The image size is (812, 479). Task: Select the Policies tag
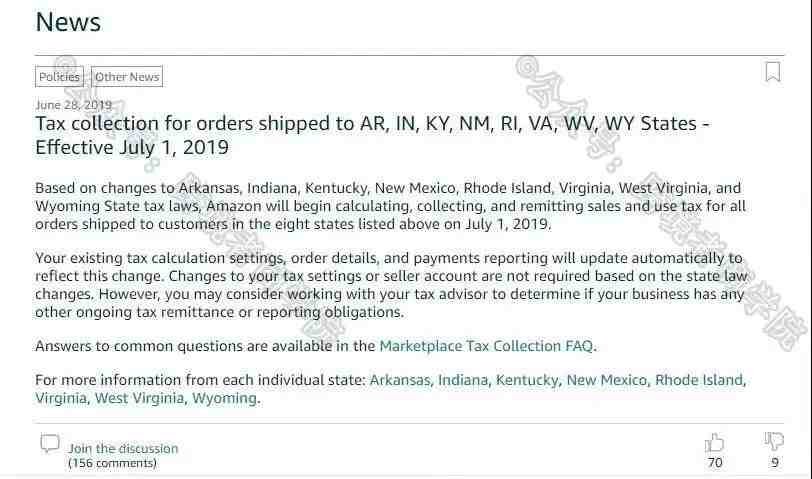click(x=60, y=77)
